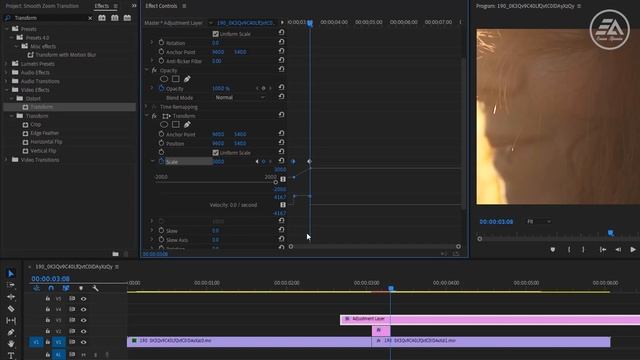This screenshot has width=640, height=360.
Task: Open the Program monitor panel menu
Action: [579, 6]
